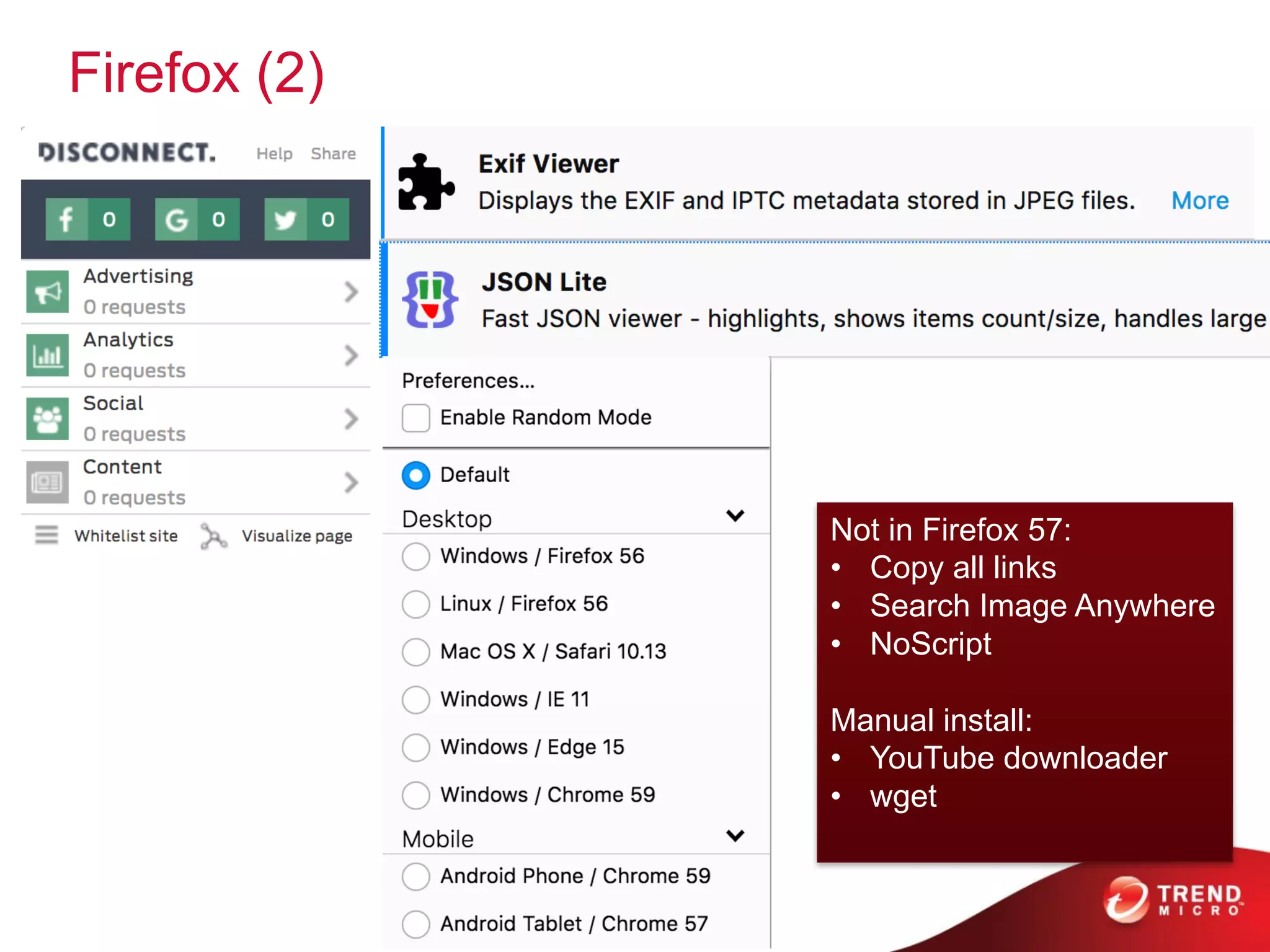Click the 'Copy all links' bullet text

(x=963, y=568)
